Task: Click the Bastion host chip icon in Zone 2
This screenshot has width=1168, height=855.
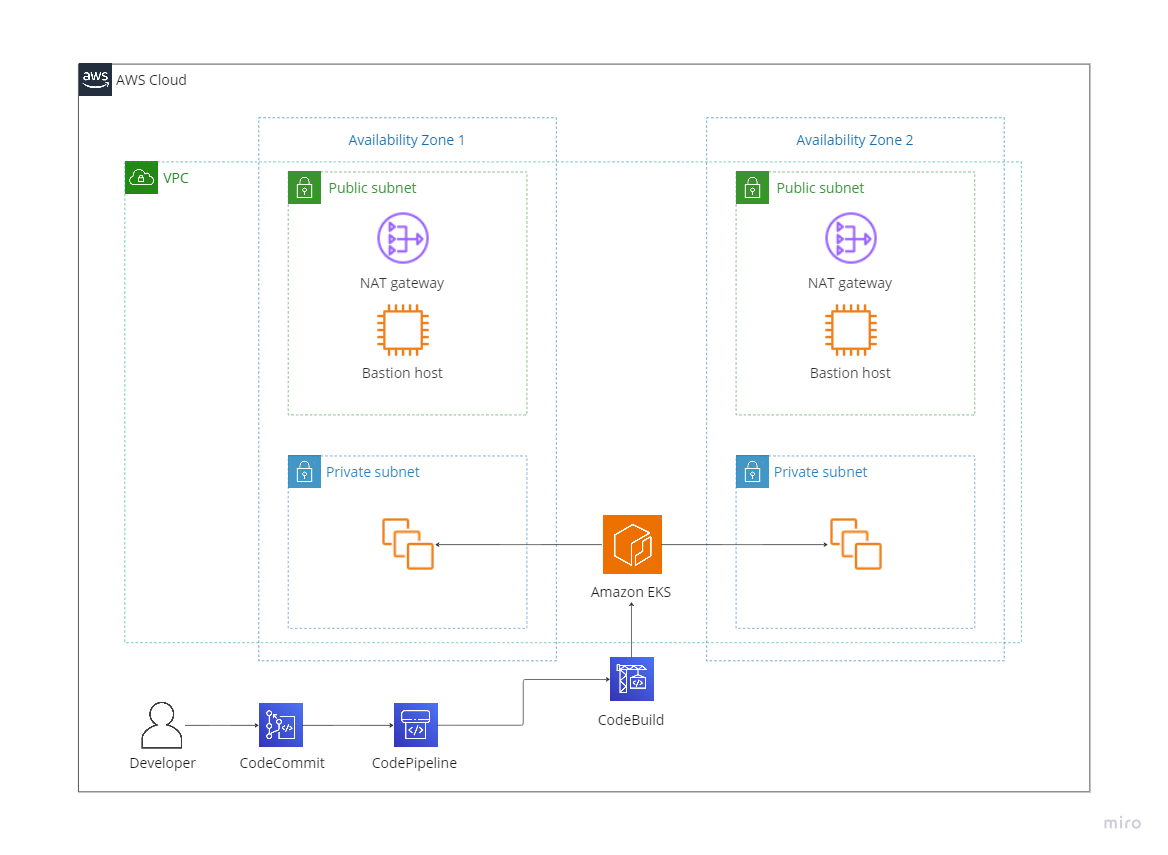Action: (851, 330)
